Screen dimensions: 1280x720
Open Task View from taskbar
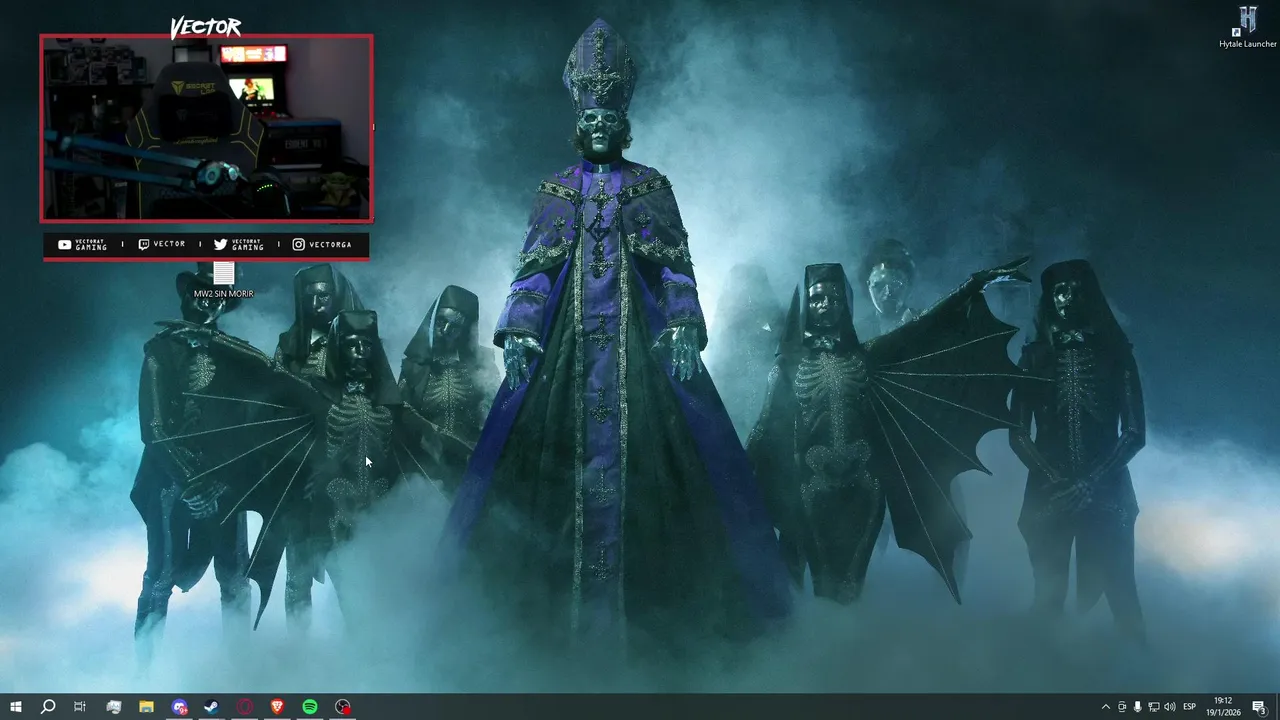click(80, 707)
